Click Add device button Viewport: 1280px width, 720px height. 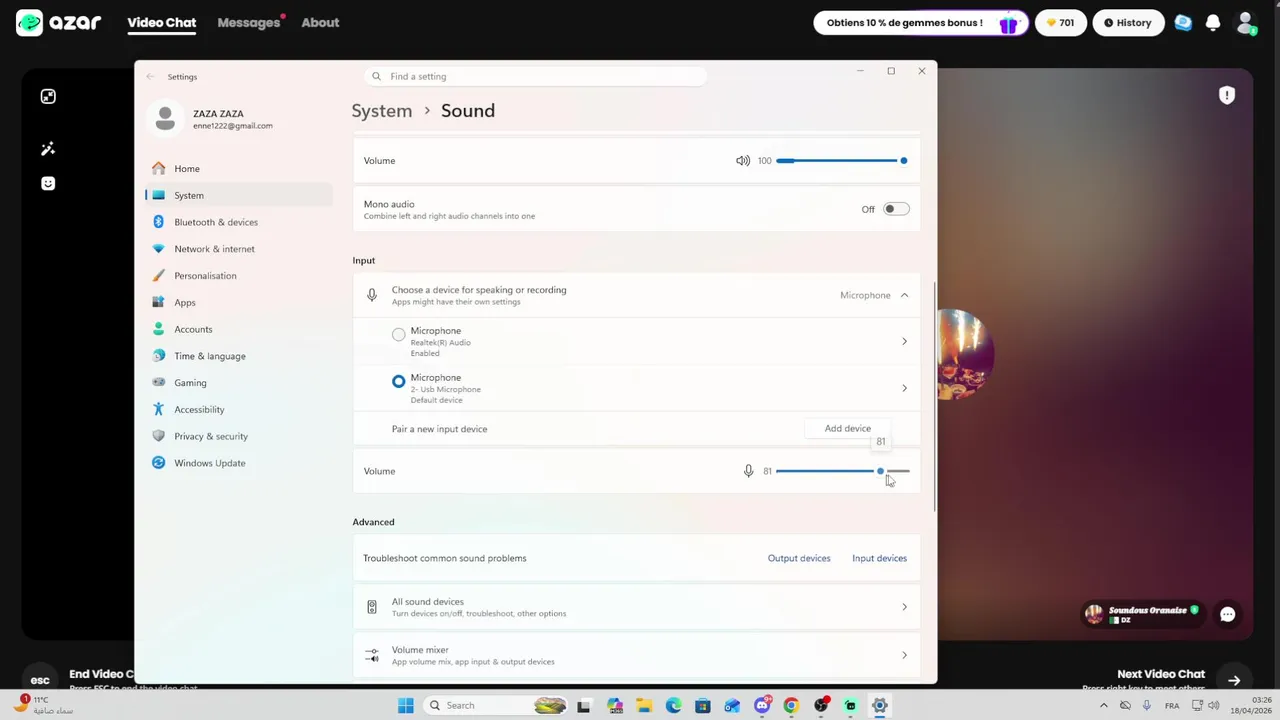click(847, 428)
